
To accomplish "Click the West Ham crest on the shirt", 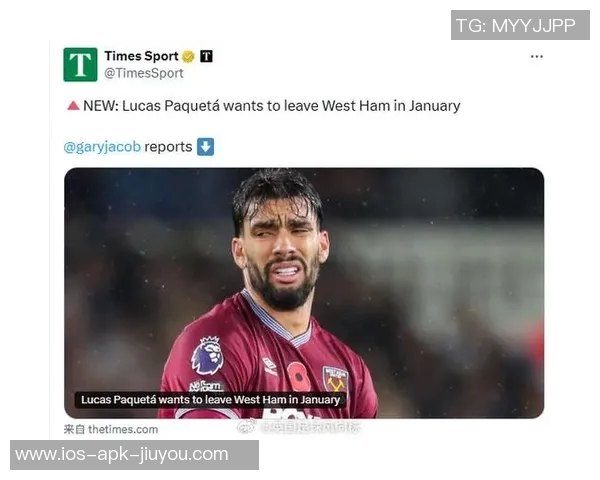I will (x=335, y=379).
